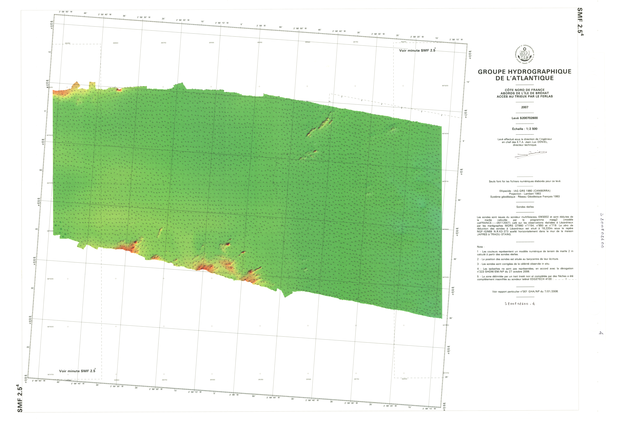Screen dimensions: 622x421
Task: Click the Levé survey number line
Action: [524, 119]
